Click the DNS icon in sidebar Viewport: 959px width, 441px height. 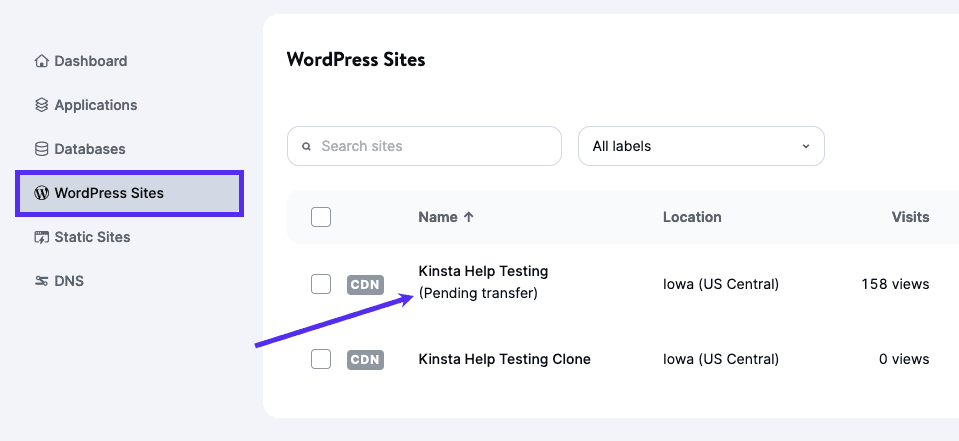(41, 281)
